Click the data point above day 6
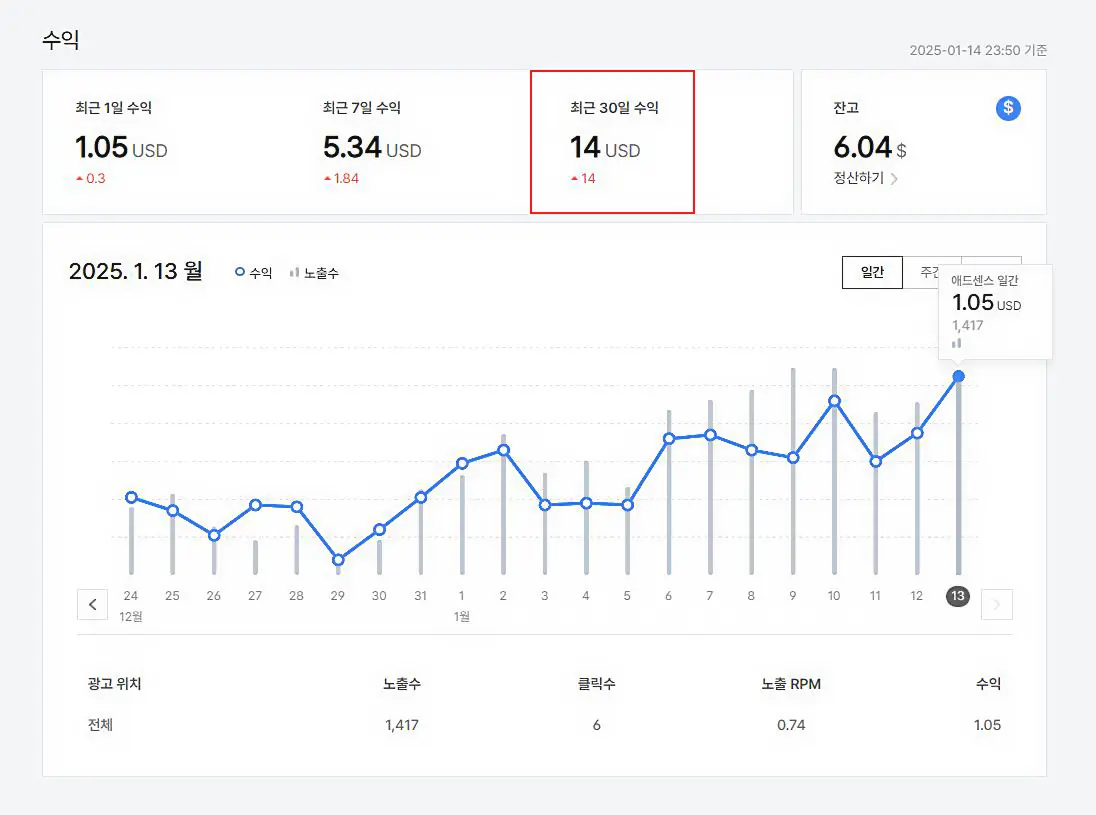Screen dimensions: 1096x815 click(669, 439)
